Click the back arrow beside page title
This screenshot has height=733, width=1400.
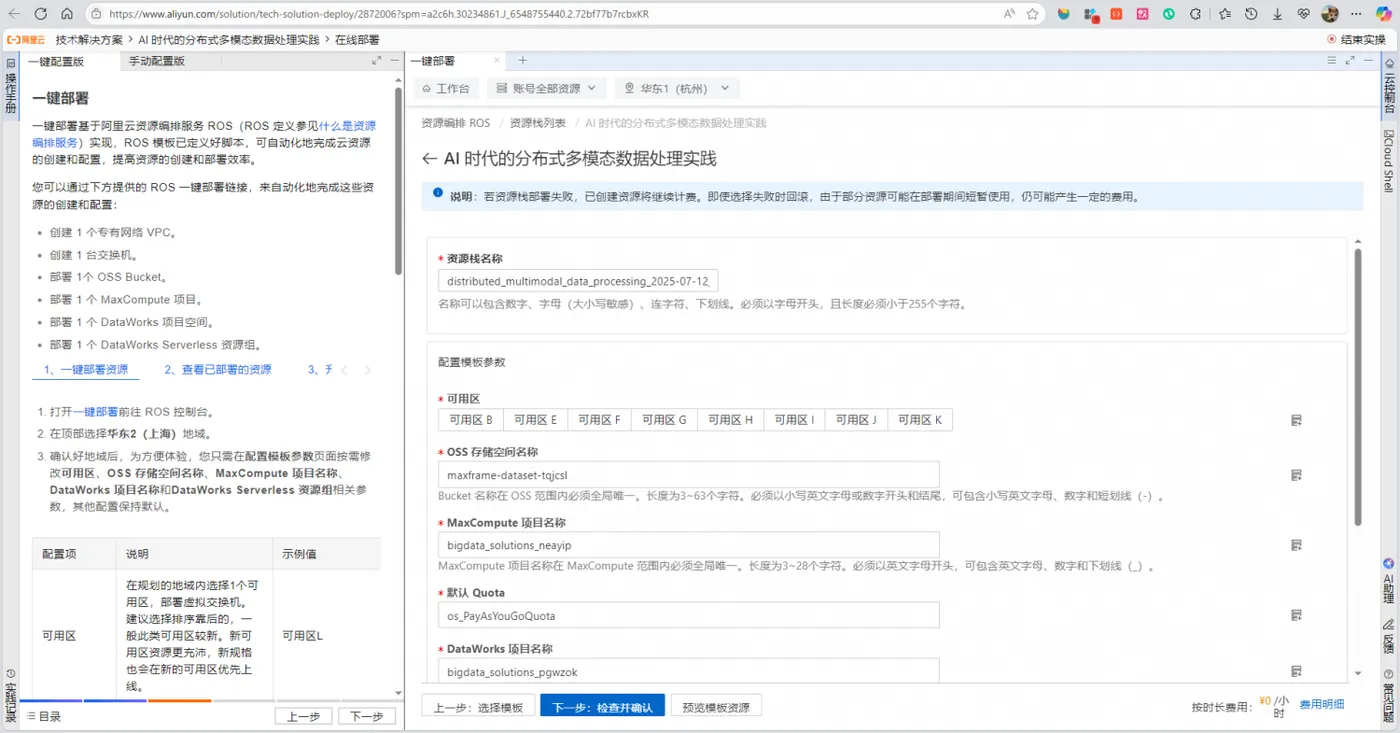430,159
